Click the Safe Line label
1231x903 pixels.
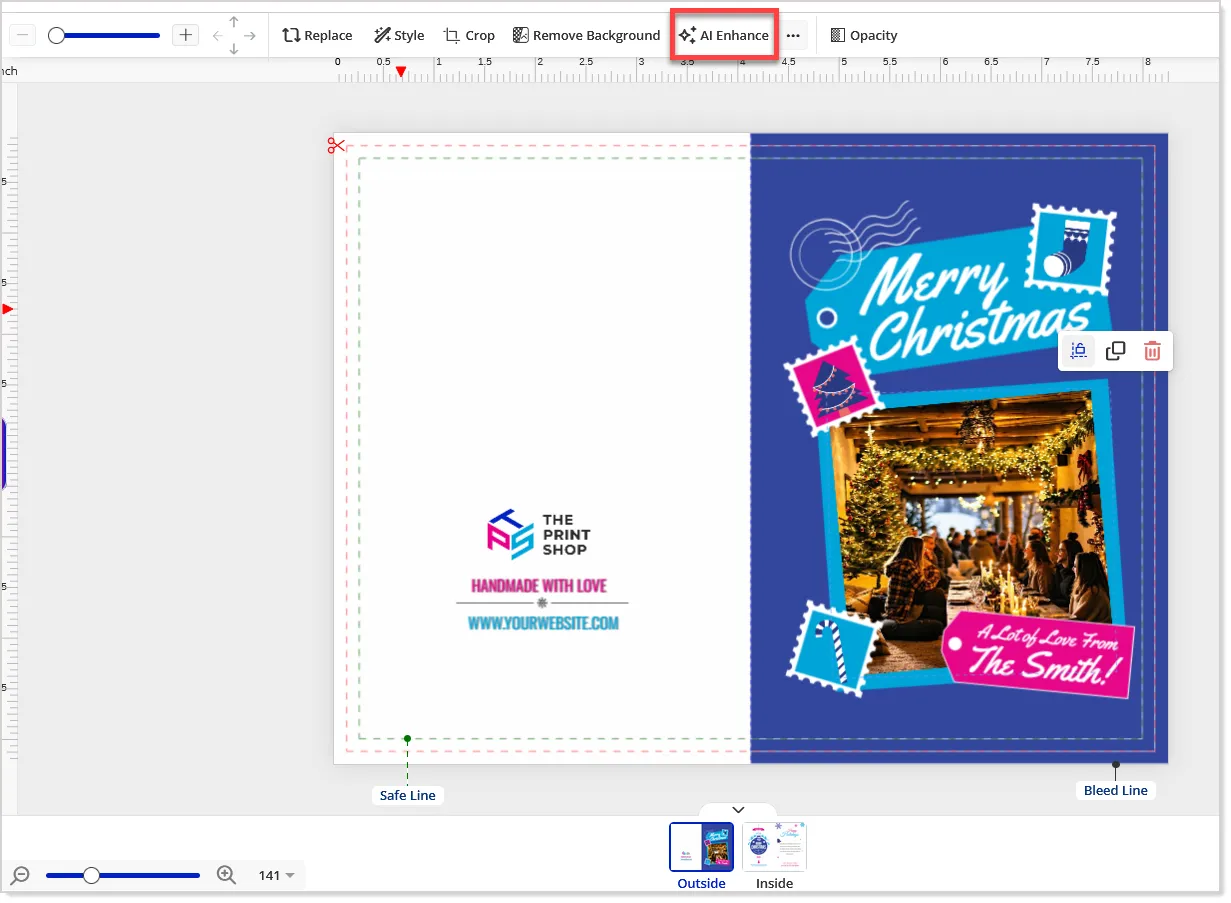pyautogui.click(x=408, y=796)
